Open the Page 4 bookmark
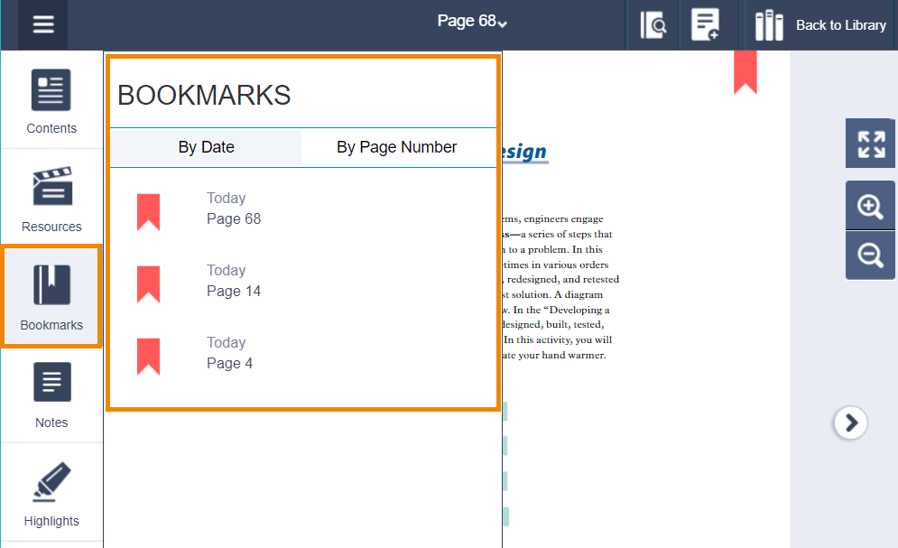 tap(229, 353)
